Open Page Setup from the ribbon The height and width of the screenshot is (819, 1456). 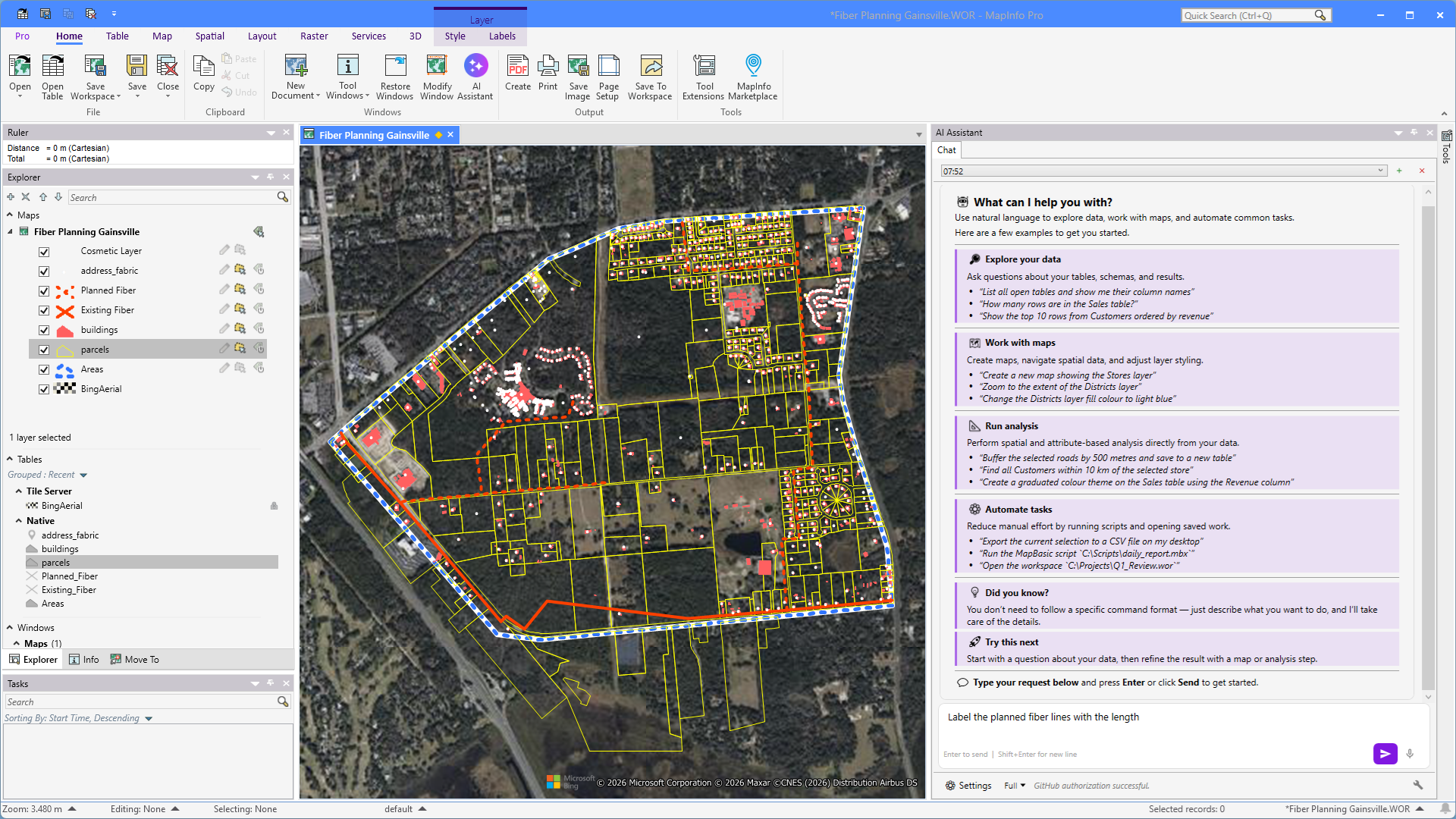(608, 77)
